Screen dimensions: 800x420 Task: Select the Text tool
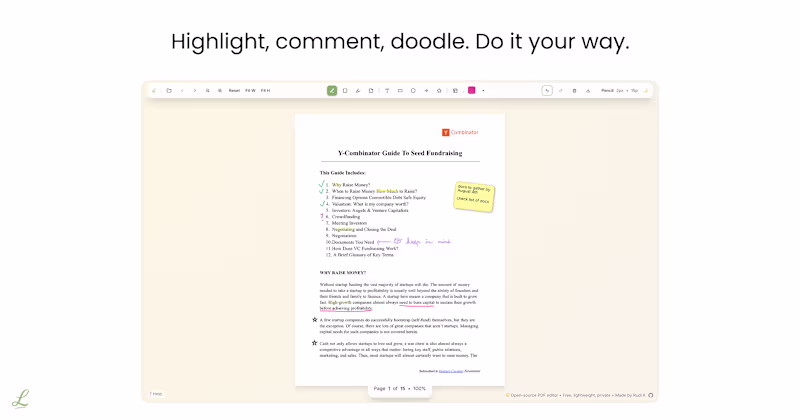pos(387,90)
